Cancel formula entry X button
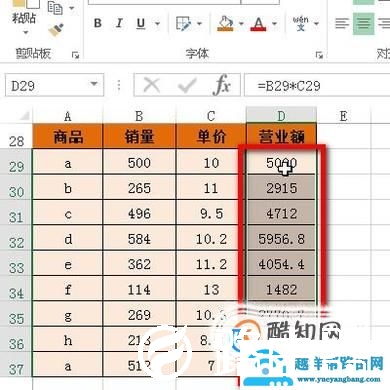Image resolution: width=390 pixels, height=390 pixels. point(152,85)
